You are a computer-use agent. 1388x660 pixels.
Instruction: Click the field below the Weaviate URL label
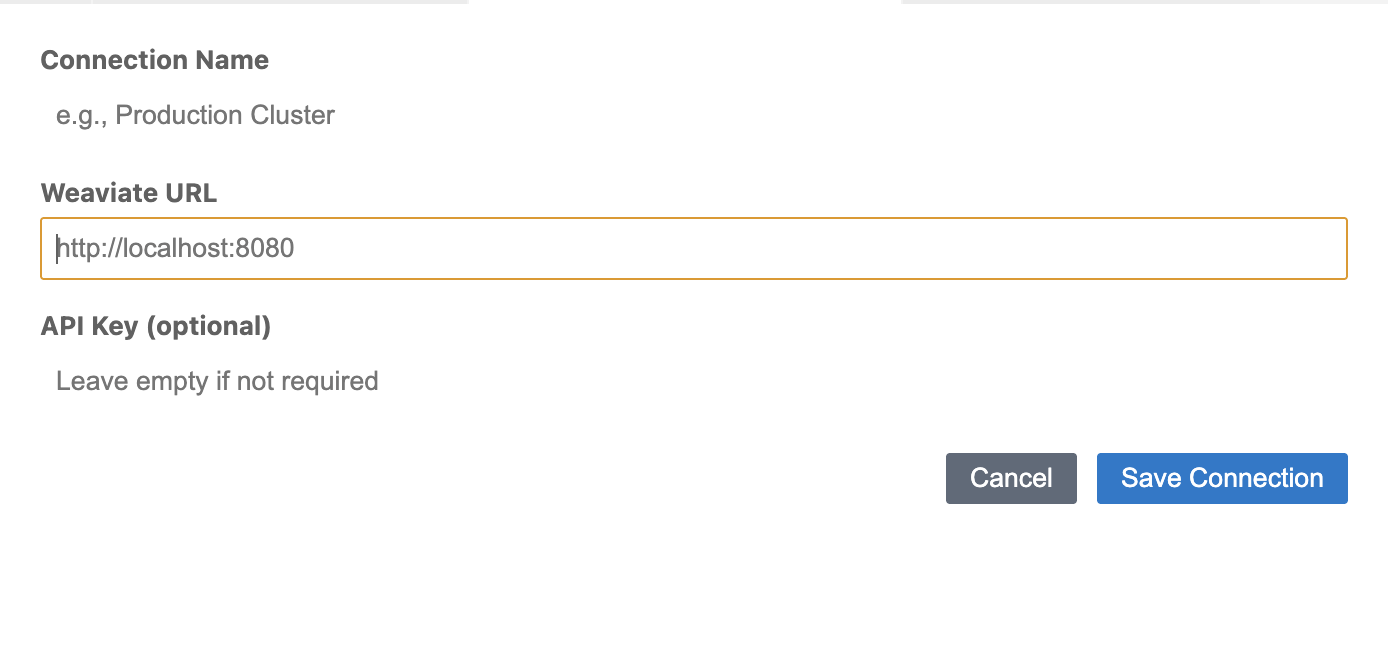[x=693, y=249]
